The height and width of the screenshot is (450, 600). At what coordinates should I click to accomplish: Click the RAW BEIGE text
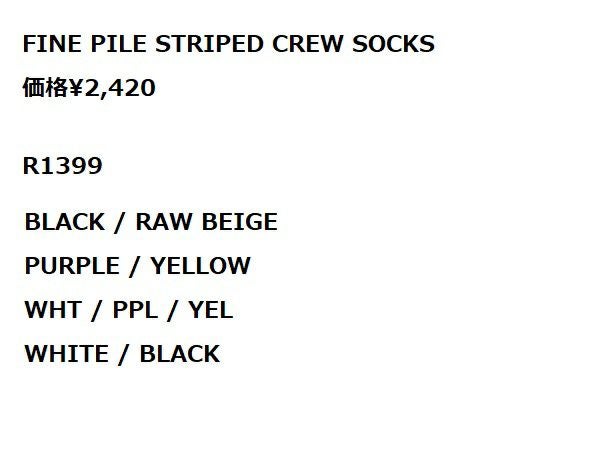coord(206,222)
